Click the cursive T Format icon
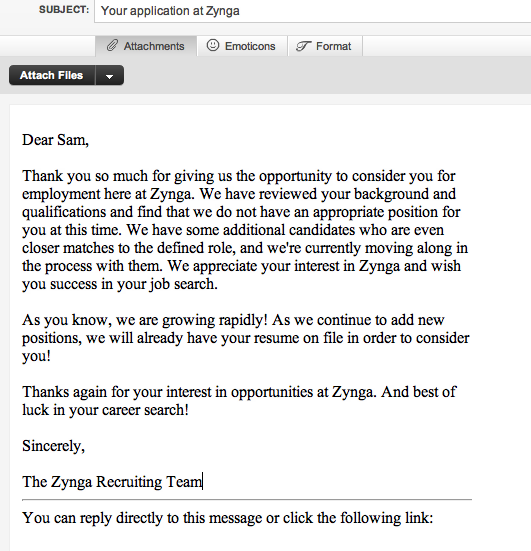 pos(303,46)
